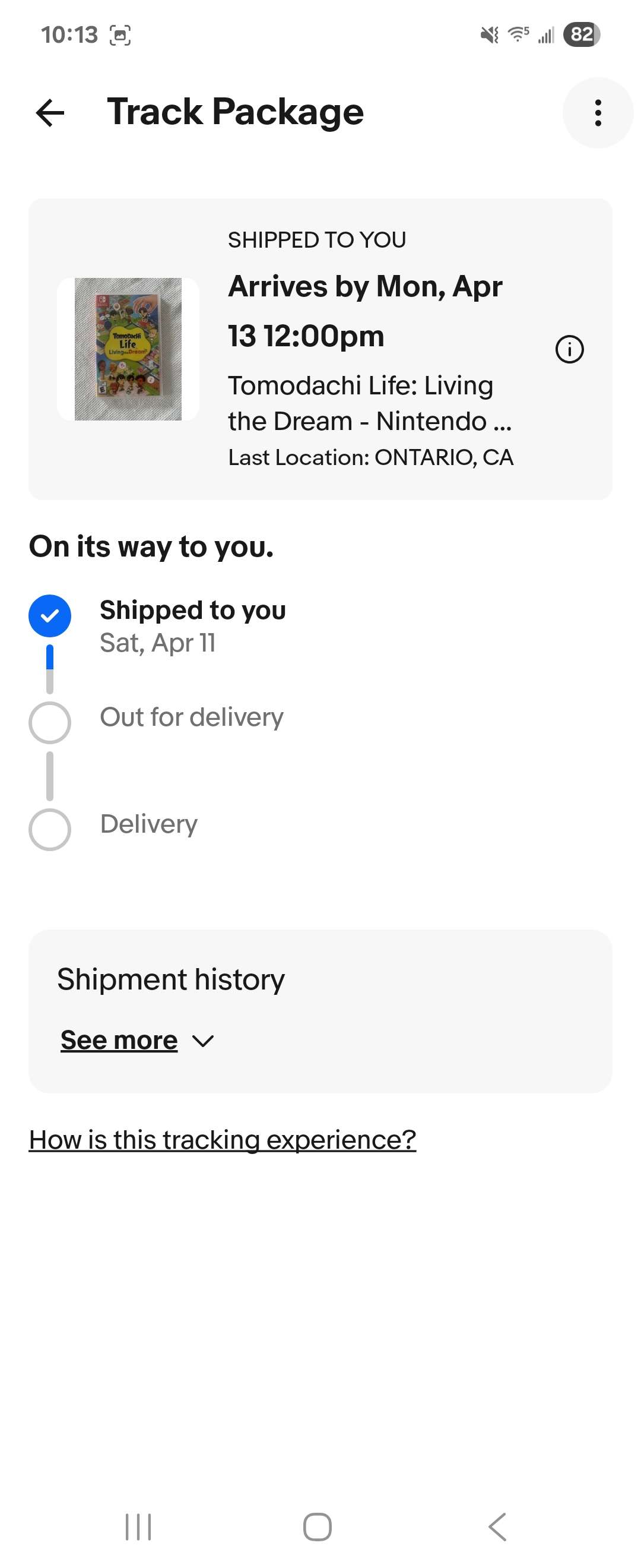
Task: Tap the battery indicator showing 82
Action: 582,34
